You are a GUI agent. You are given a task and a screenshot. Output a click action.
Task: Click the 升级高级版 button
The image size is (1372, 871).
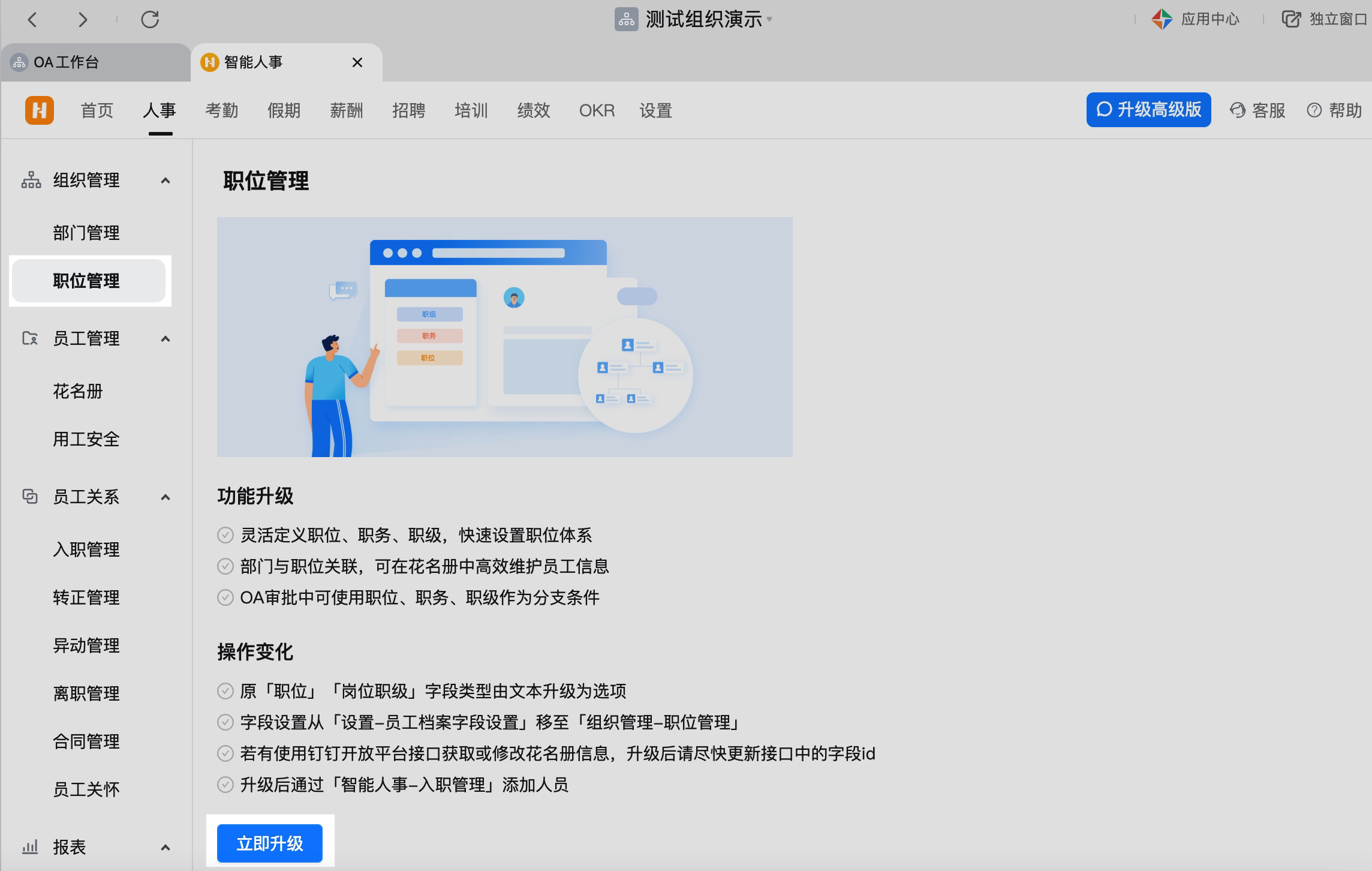tap(1148, 110)
